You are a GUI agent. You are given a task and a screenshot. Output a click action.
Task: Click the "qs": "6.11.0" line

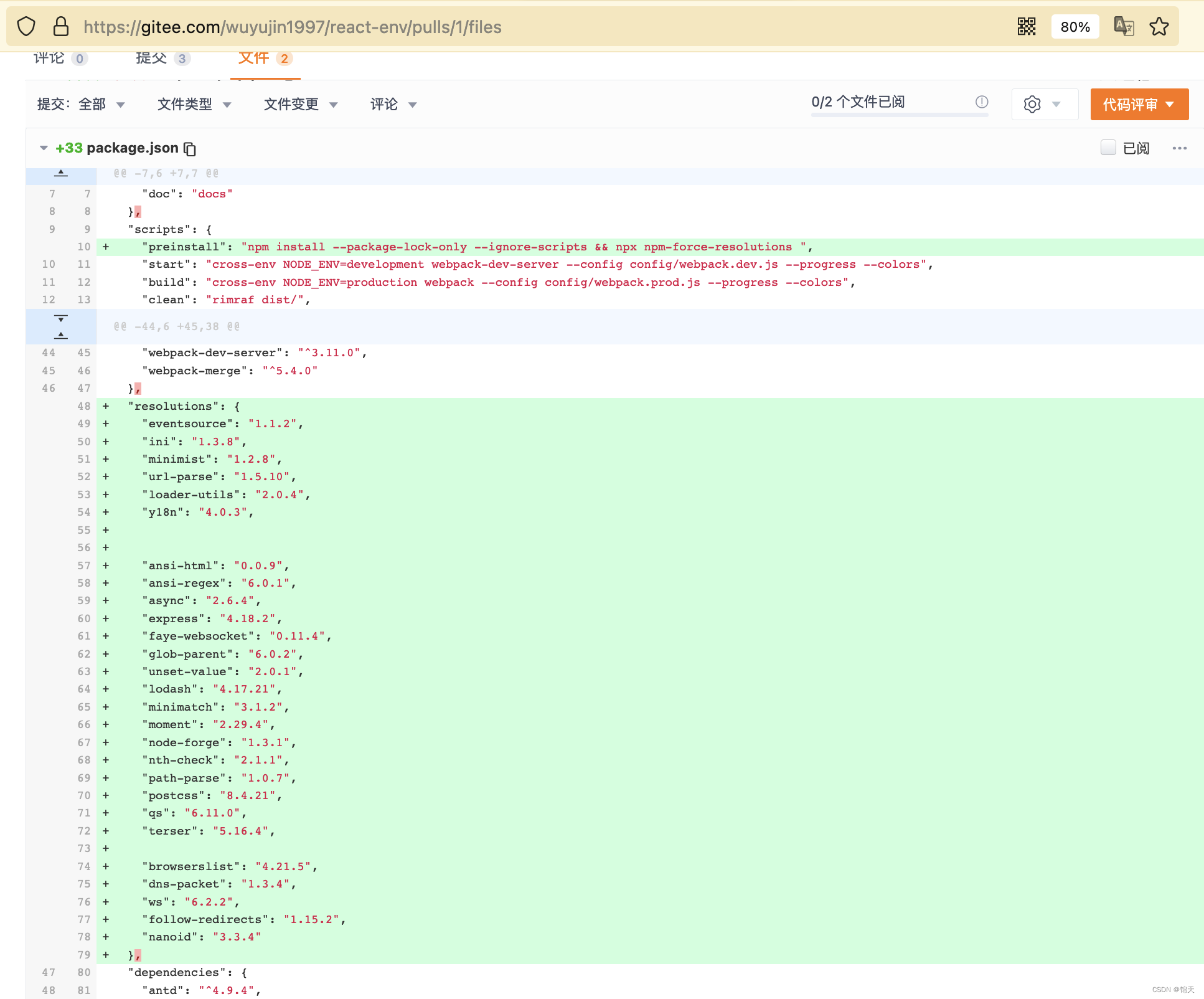[194, 813]
